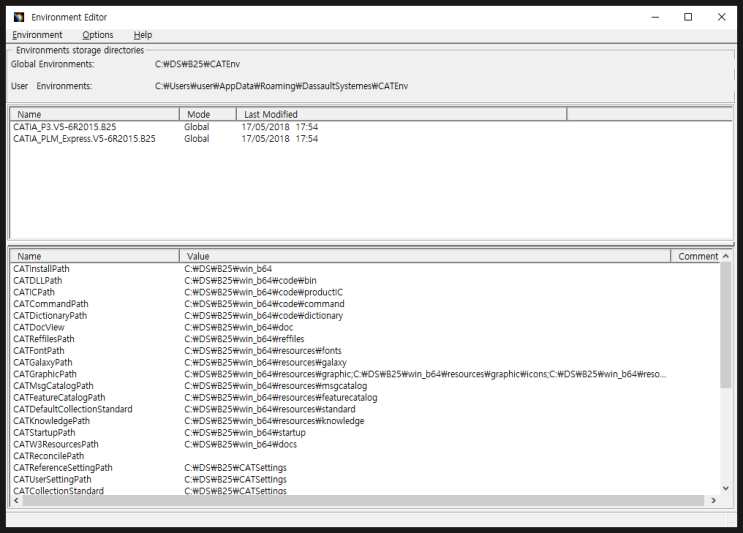Sort environments by Name column header
743x533 pixels.
point(94,114)
